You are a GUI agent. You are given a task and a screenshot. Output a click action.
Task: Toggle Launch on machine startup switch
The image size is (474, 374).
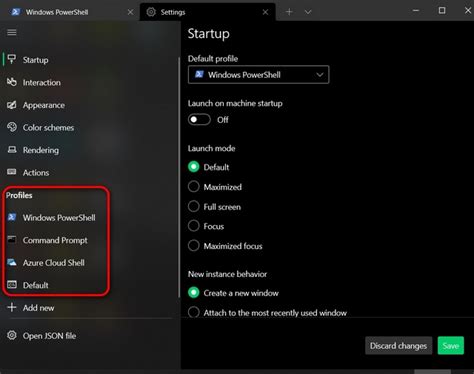199,119
